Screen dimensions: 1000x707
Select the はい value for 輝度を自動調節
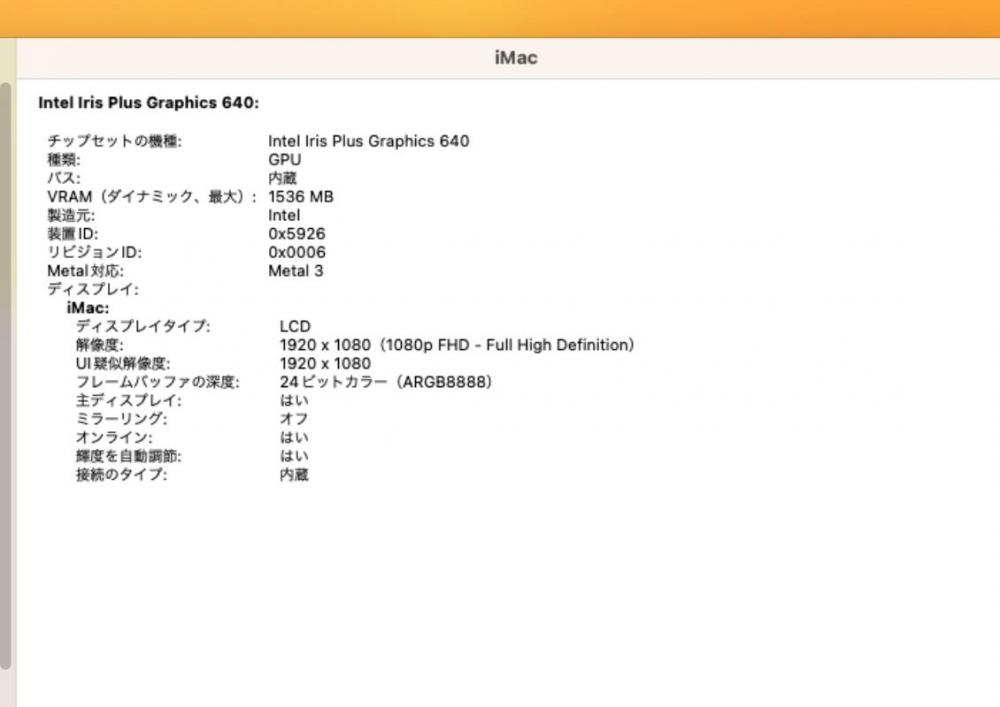point(294,456)
